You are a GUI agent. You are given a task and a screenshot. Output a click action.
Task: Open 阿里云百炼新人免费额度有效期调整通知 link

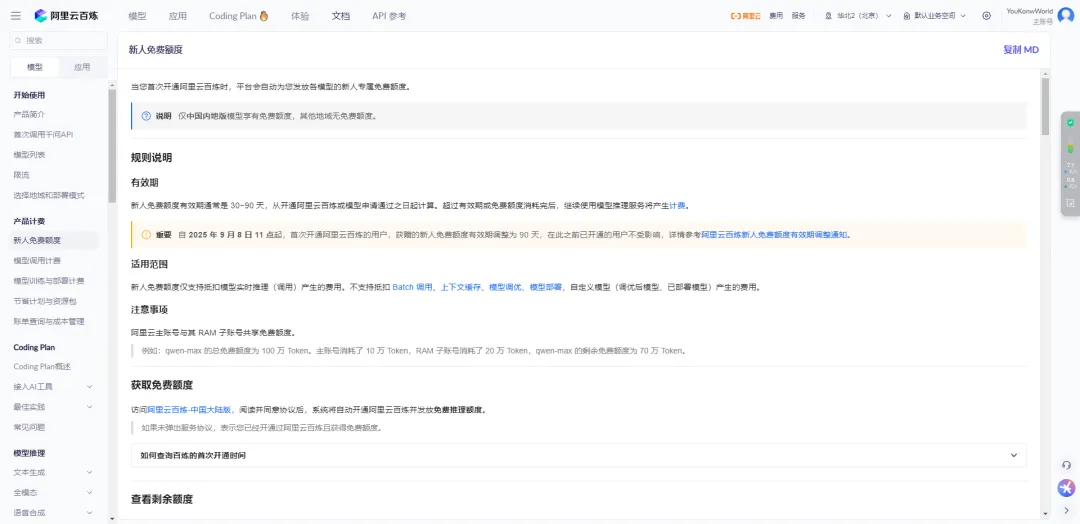coord(775,235)
